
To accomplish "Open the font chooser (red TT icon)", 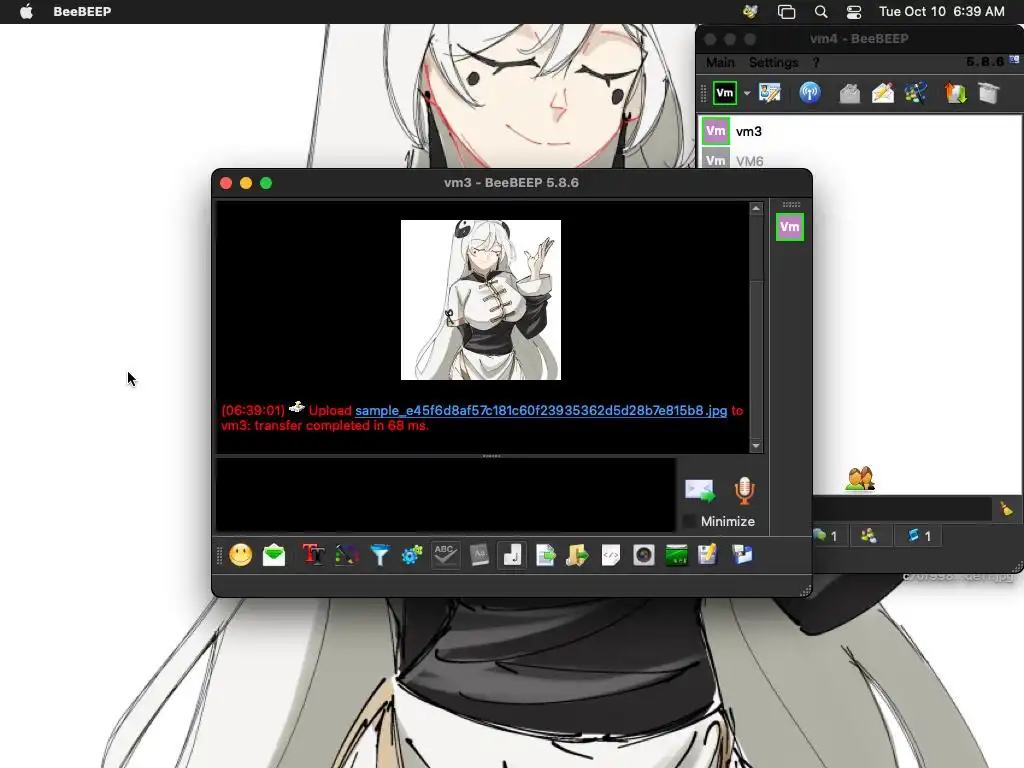I will click(313, 555).
